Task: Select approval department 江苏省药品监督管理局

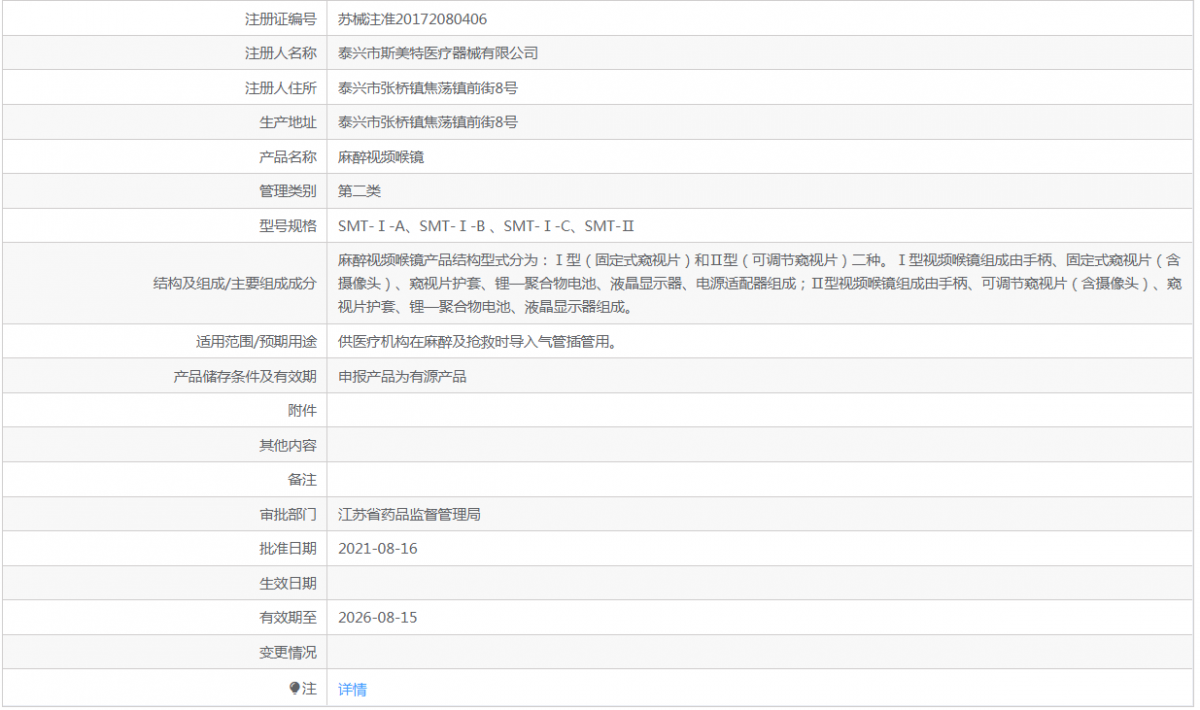Action: 409,514
